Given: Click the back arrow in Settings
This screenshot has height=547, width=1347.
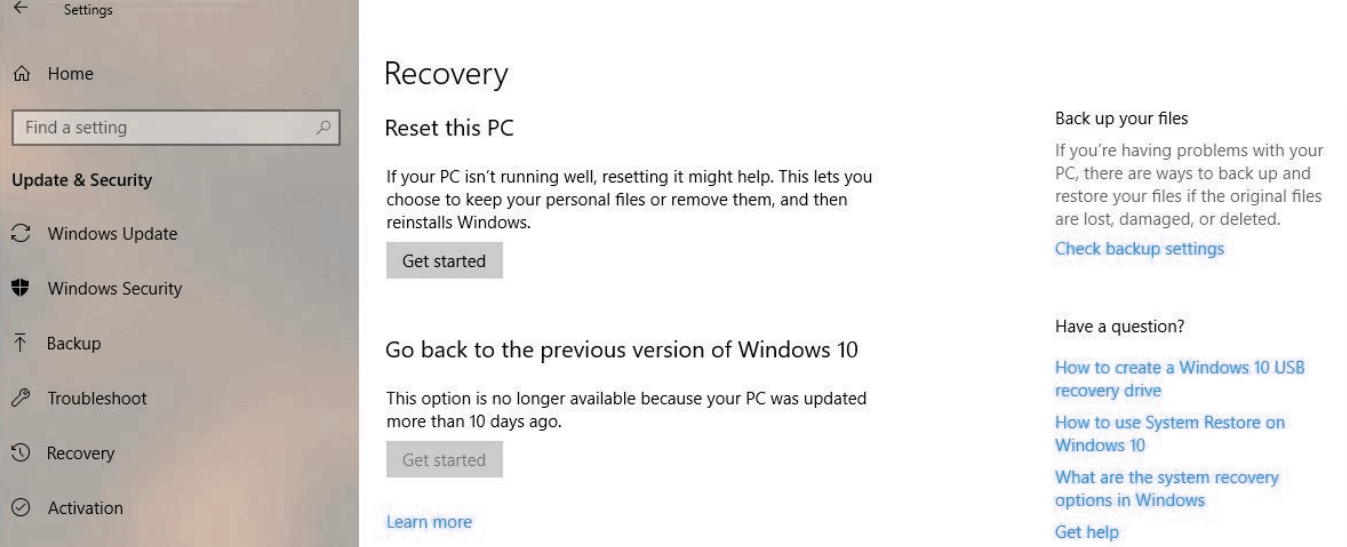Looking at the screenshot, I should (20, 8).
